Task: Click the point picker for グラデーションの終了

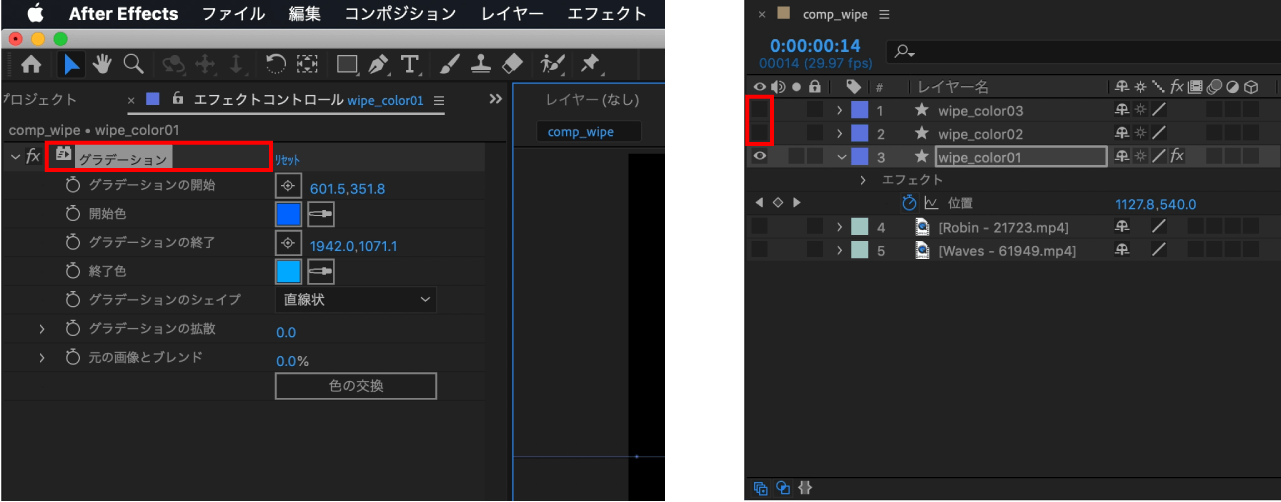Action: point(288,243)
